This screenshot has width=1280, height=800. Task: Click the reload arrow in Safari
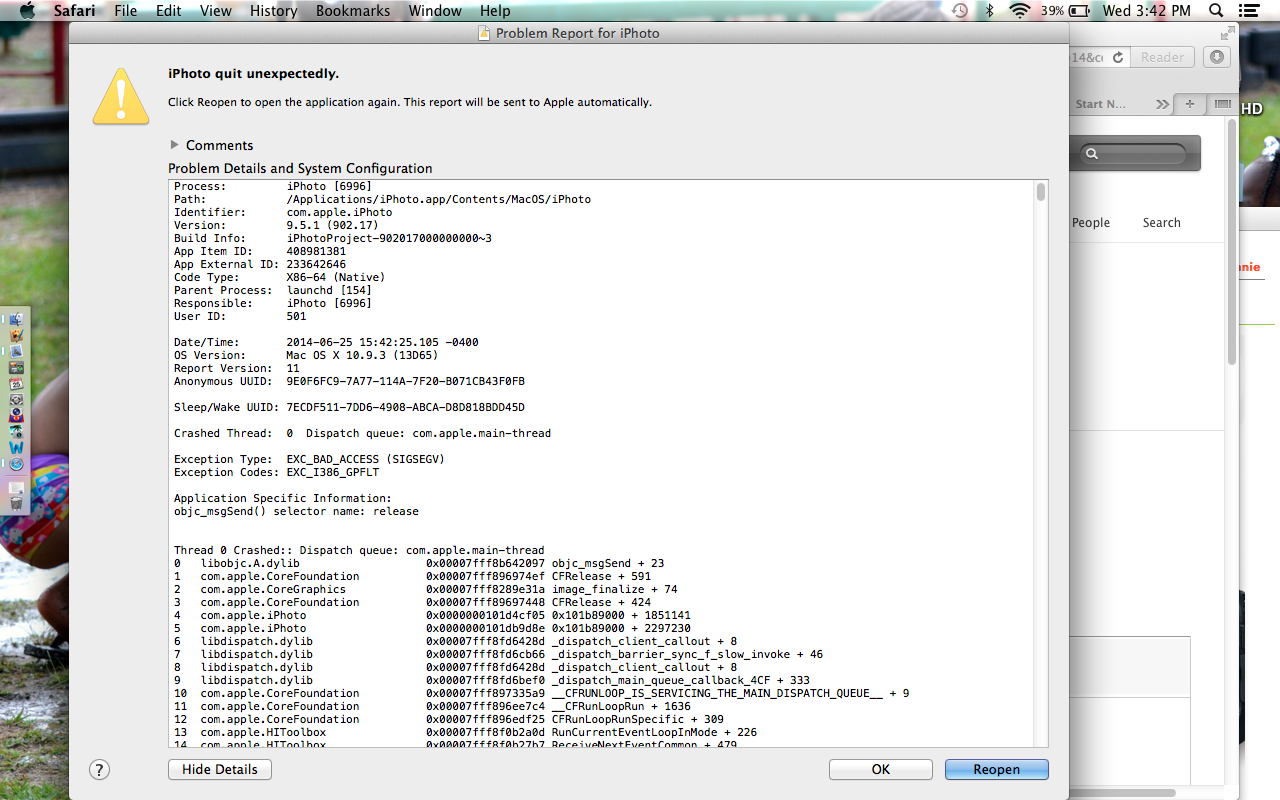pos(1117,57)
